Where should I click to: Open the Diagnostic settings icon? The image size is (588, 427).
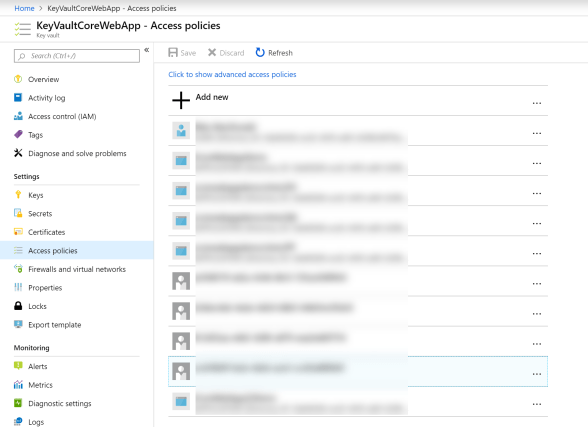pyautogui.click(x=18, y=403)
